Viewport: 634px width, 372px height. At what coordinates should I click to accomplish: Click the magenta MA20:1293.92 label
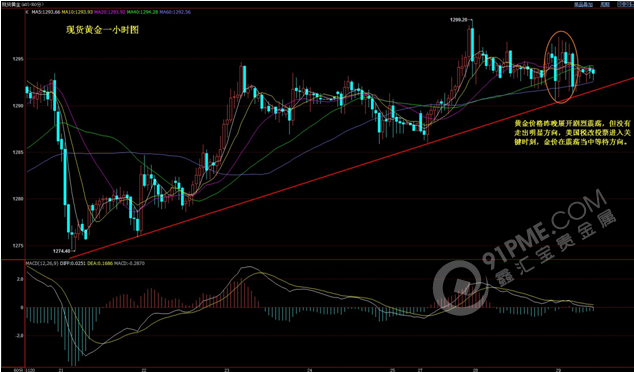click(x=110, y=12)
